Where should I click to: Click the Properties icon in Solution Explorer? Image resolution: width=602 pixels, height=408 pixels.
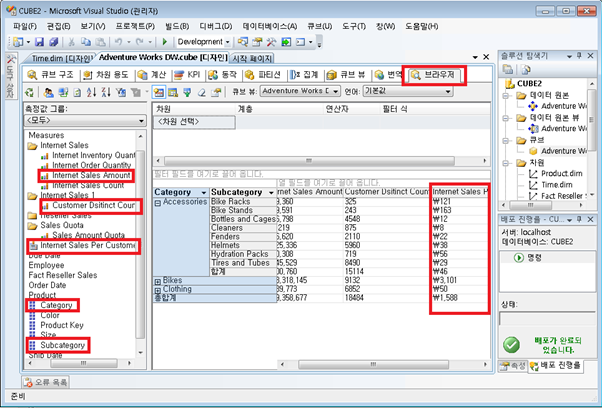(x=508, y=69)
